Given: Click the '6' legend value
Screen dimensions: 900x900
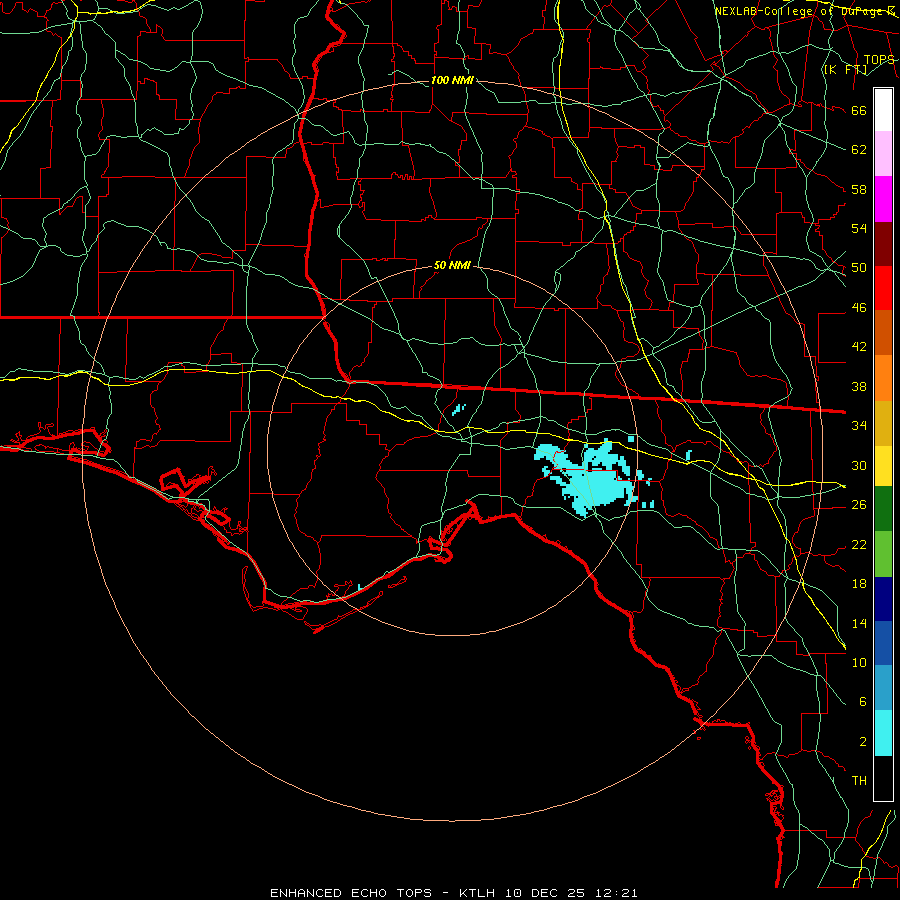Looking at the screenshot, I should (x=863, y=702).
